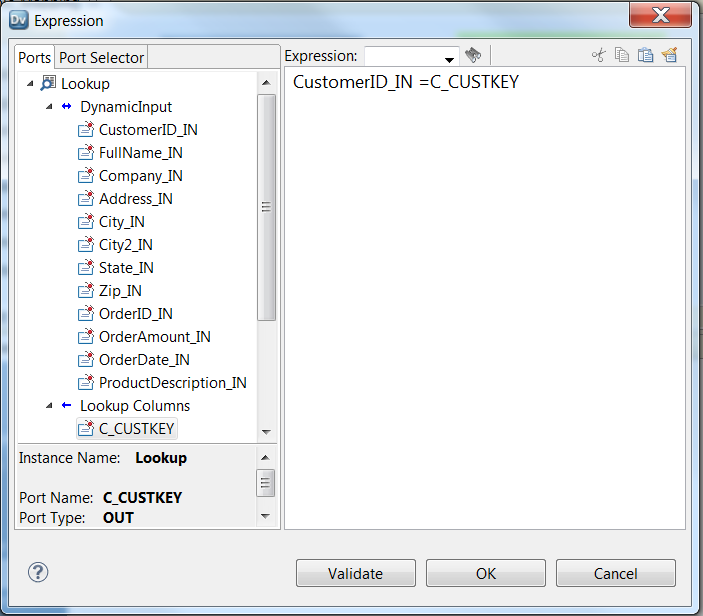The height and width of the screenshot is (616, 703).
Task: Switch to the Port Selector tab
Action: click(x=102, y=57)
